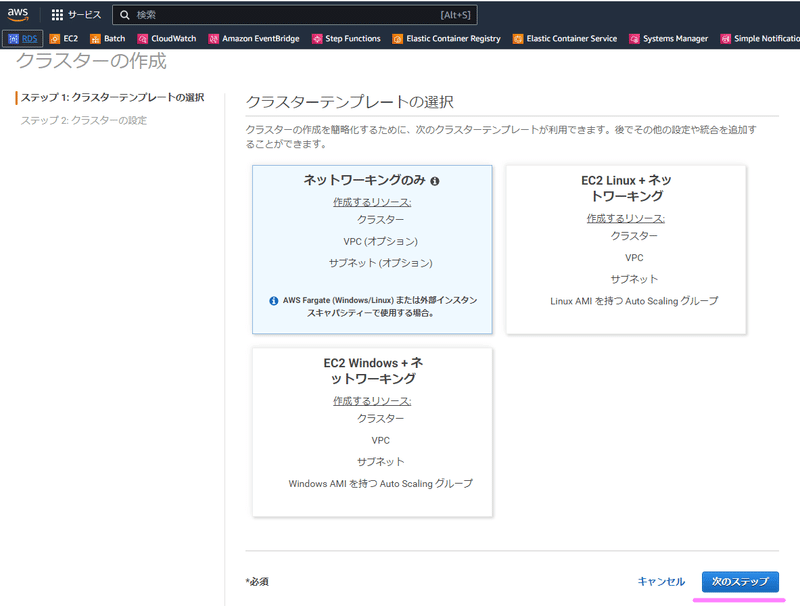
Task: Click VPC (オプション) text
Action: 381,241
